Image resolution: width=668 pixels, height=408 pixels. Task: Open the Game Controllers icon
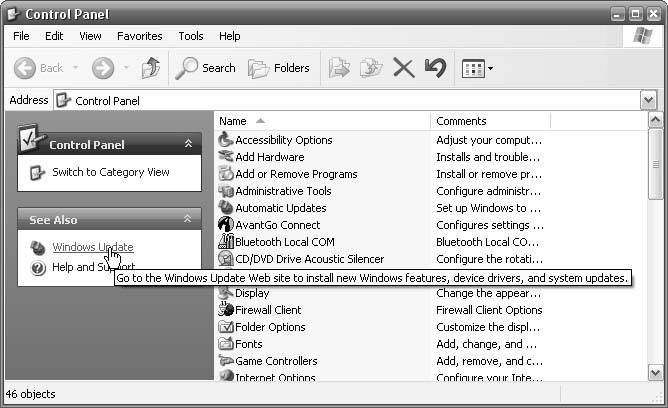(x=226, y=361)
